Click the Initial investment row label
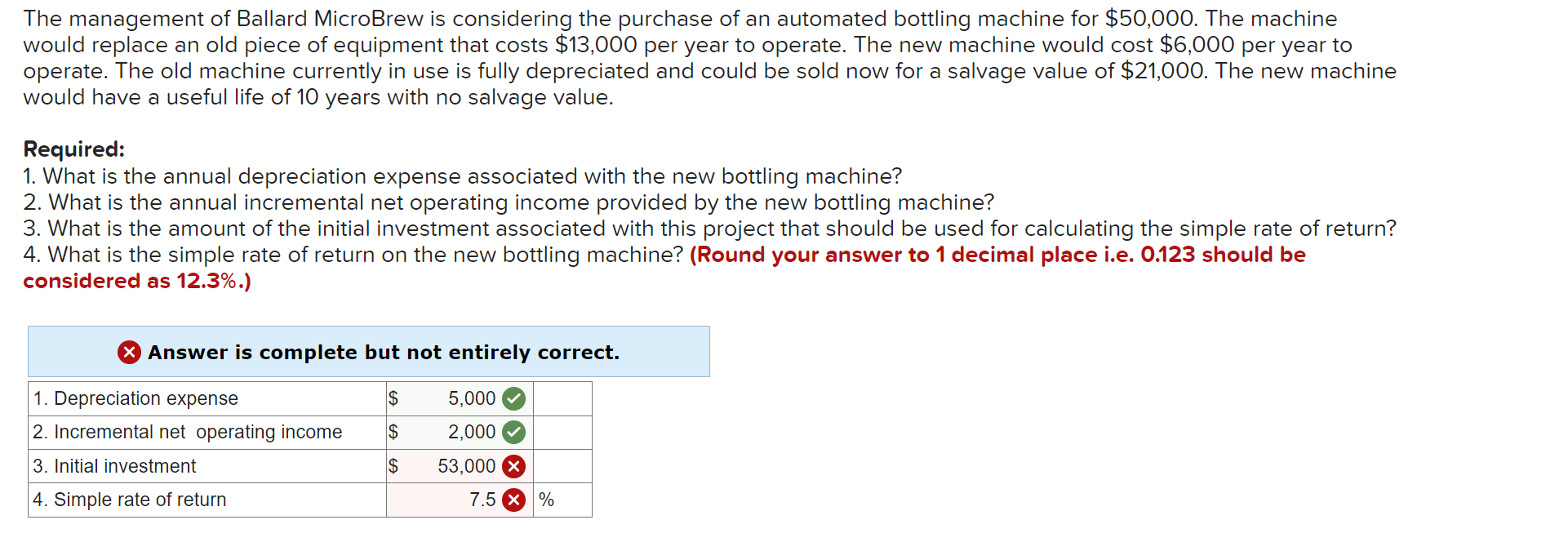The height and width of the screenshot is (551, 1568). pos(113,466)
